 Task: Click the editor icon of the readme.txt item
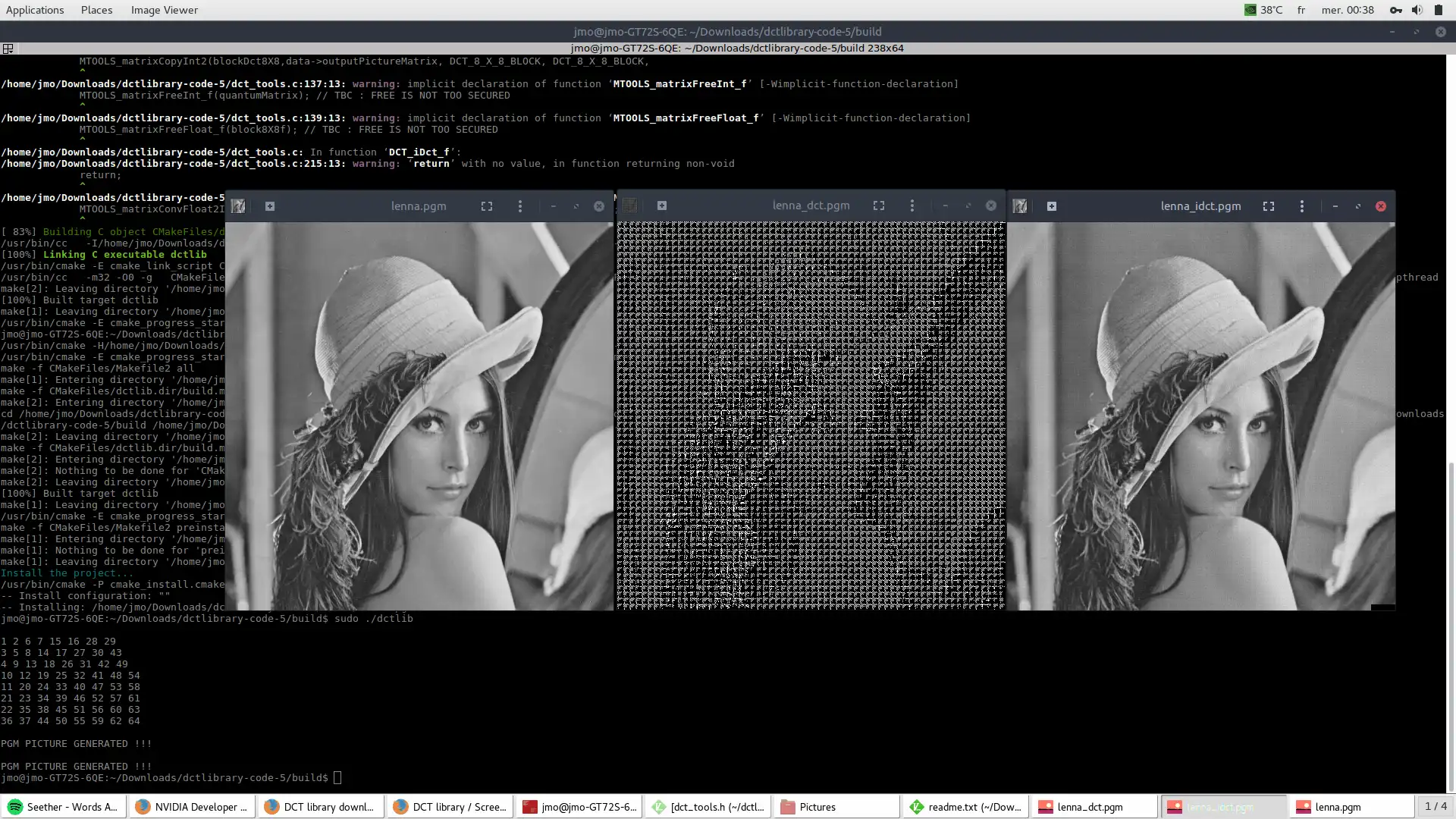pos(917,807)
